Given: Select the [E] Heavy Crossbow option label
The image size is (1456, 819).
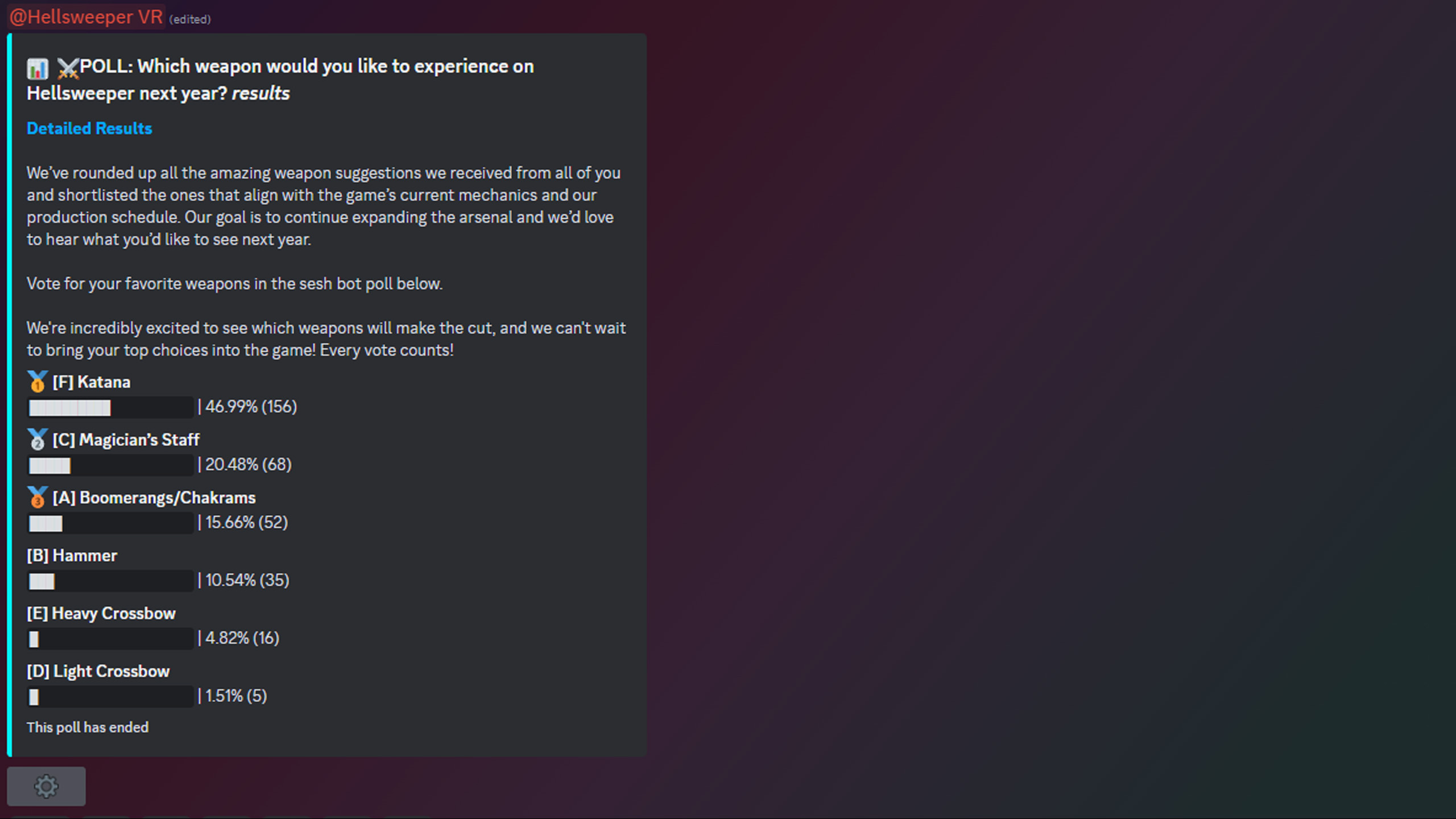Looking at the screenshot, I should pyautogui.click(x=101, y=614).
